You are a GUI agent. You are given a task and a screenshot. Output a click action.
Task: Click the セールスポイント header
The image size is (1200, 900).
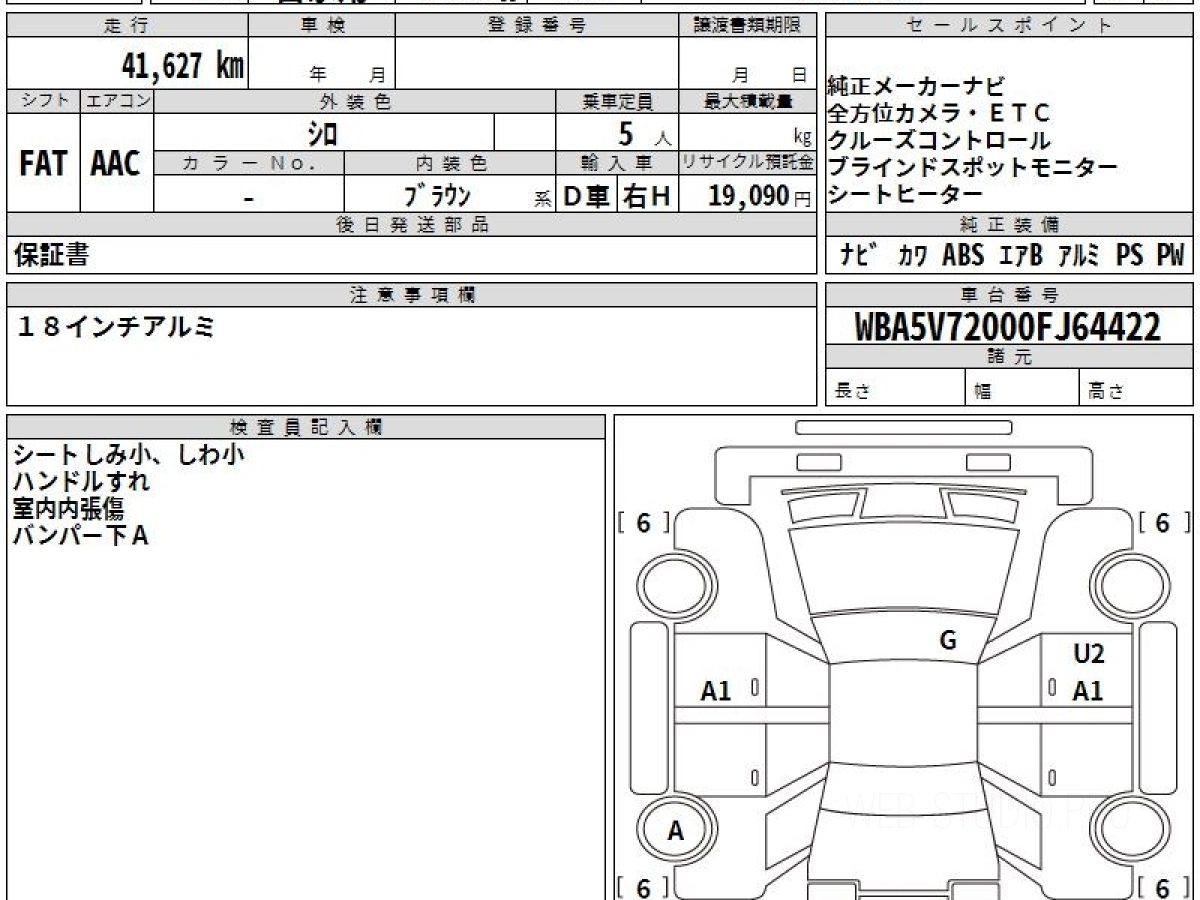[x=1009, y=26]
